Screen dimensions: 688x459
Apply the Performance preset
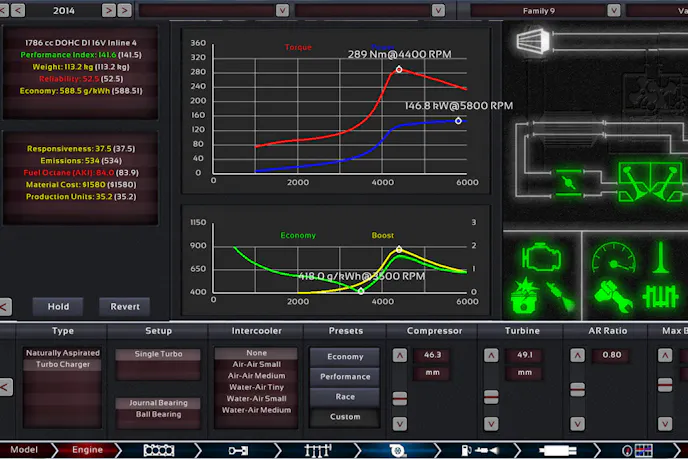[x=345, y=377]
